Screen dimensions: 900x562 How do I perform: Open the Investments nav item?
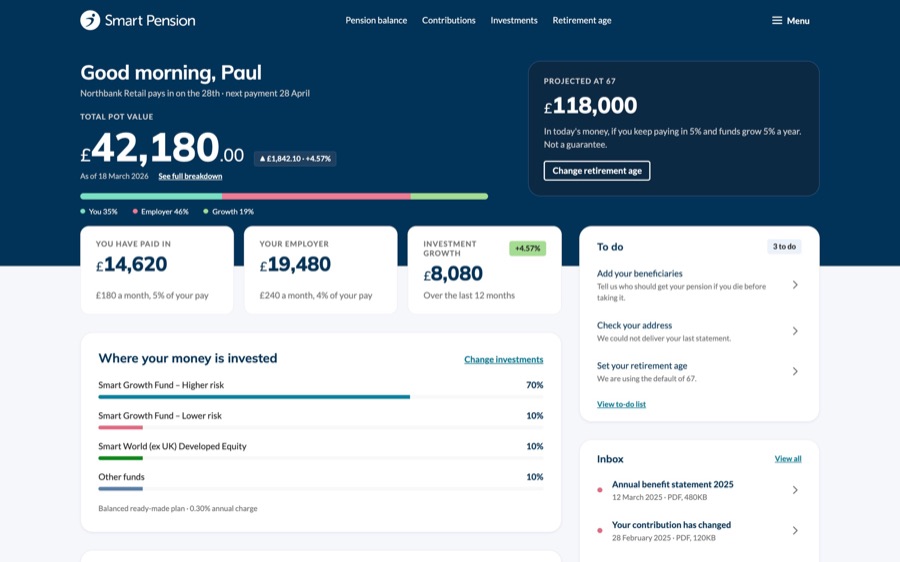pos(514,20)
